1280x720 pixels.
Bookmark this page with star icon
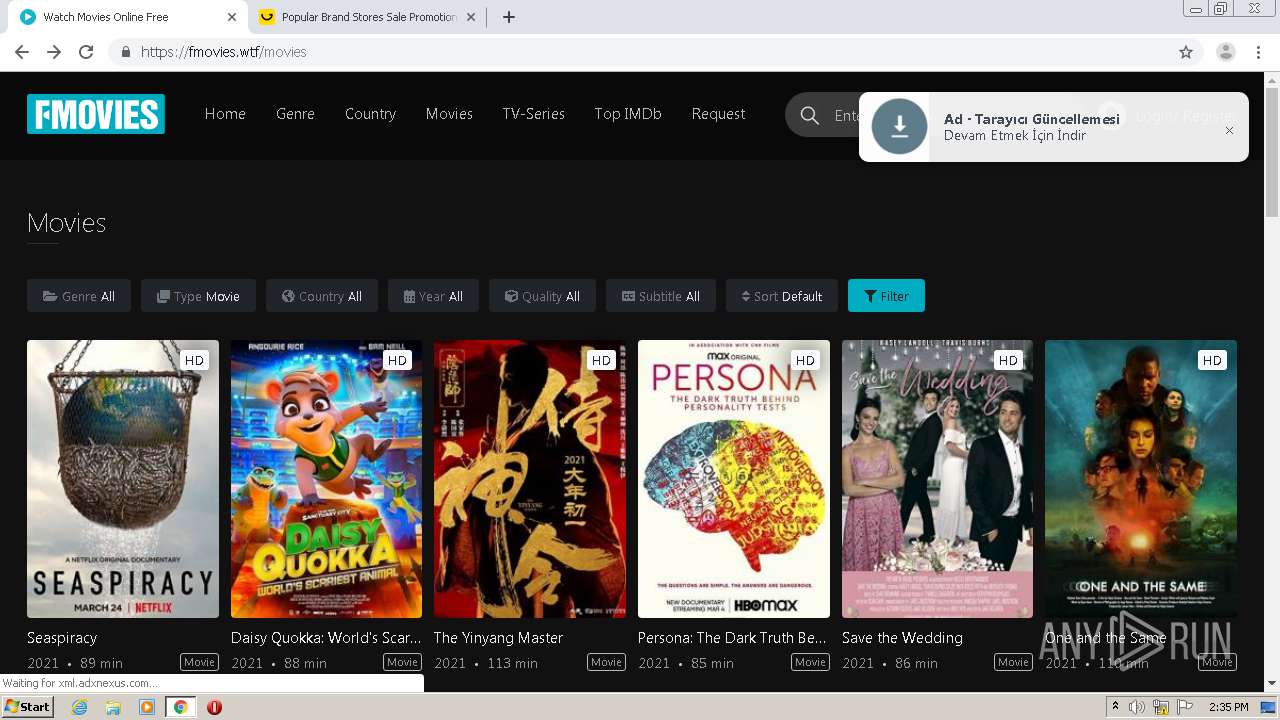1186,52
